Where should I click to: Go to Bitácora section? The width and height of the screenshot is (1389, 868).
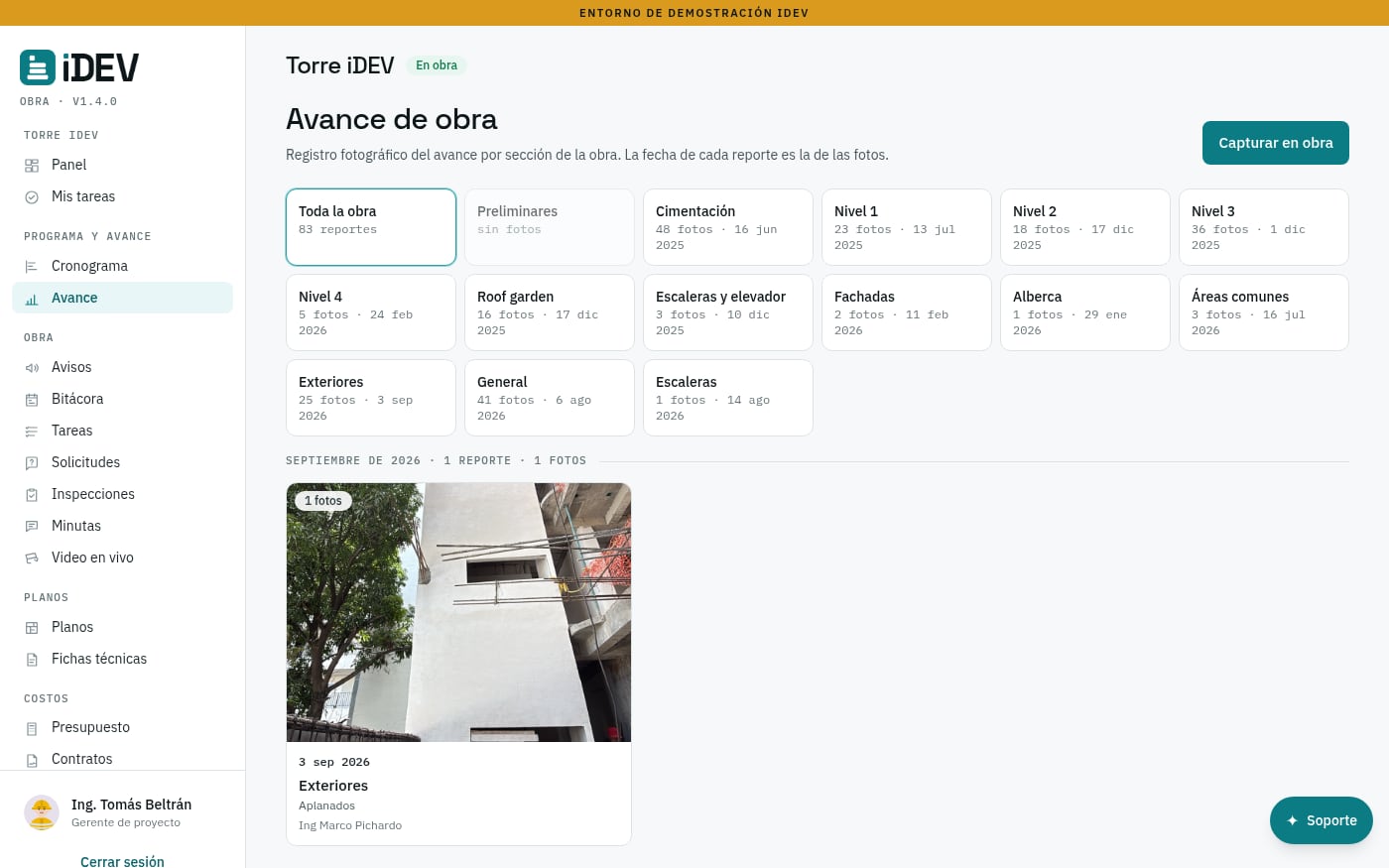click(x=122, y=399)
